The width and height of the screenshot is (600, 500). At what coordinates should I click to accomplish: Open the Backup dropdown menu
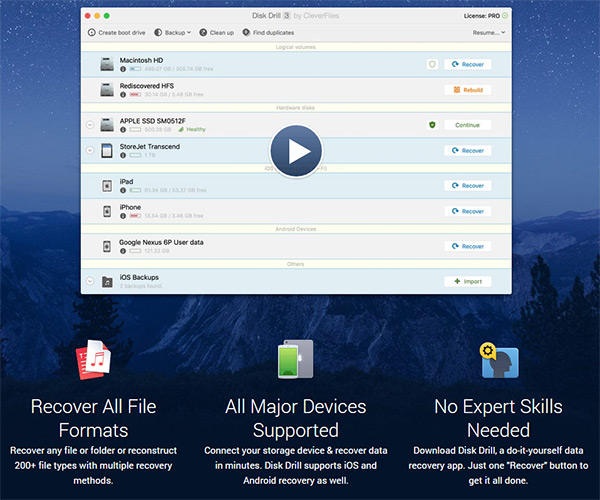click(172, 33)
